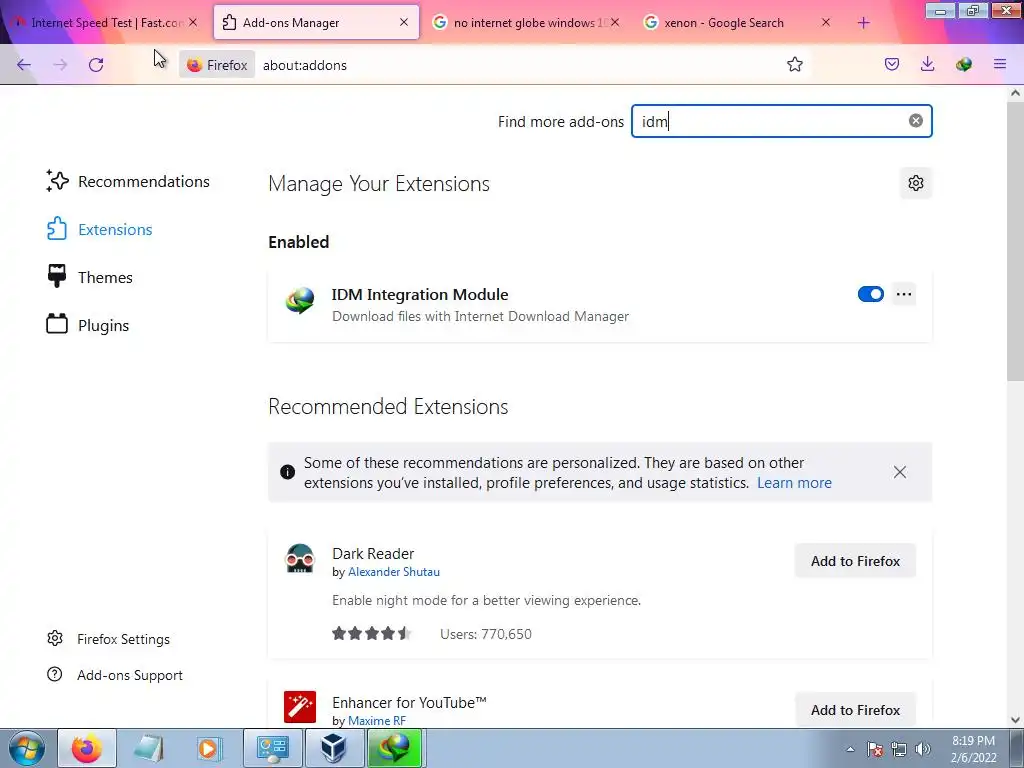Open more options for IDM Integration Module
Screen dimensions: 1024x768
pos(904,295)
